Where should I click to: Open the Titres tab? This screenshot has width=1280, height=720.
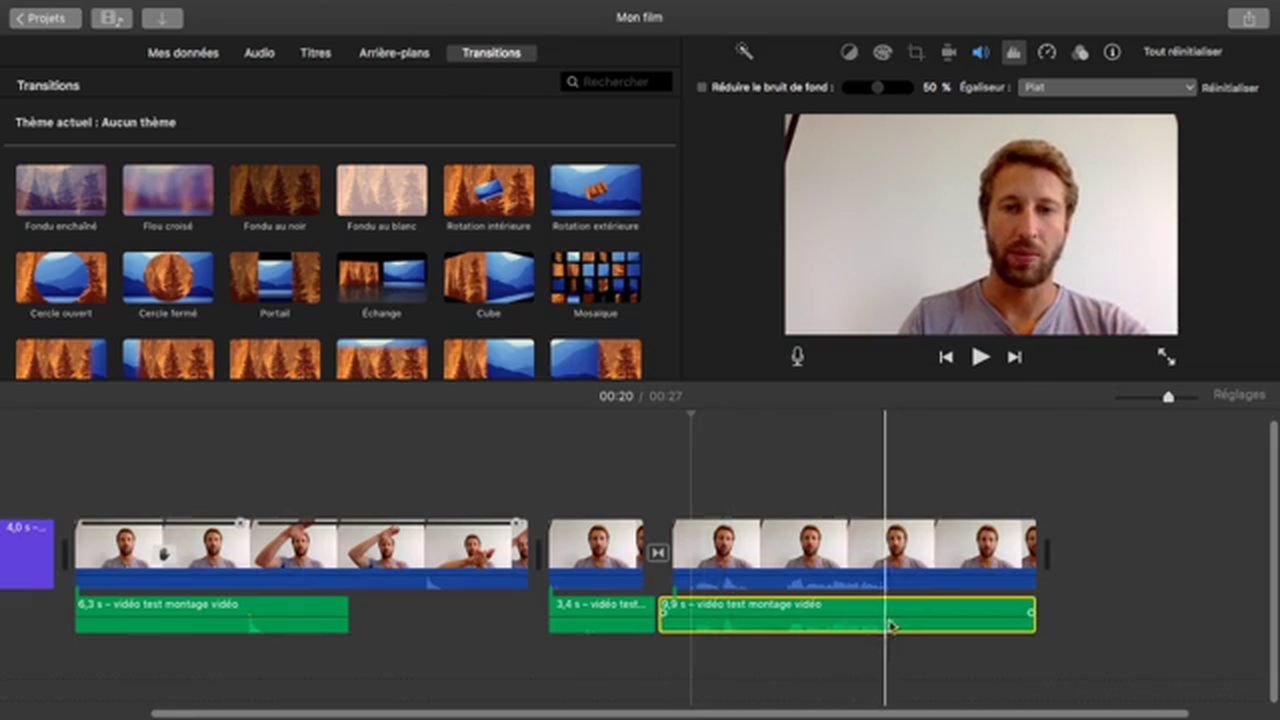[316, 53]
